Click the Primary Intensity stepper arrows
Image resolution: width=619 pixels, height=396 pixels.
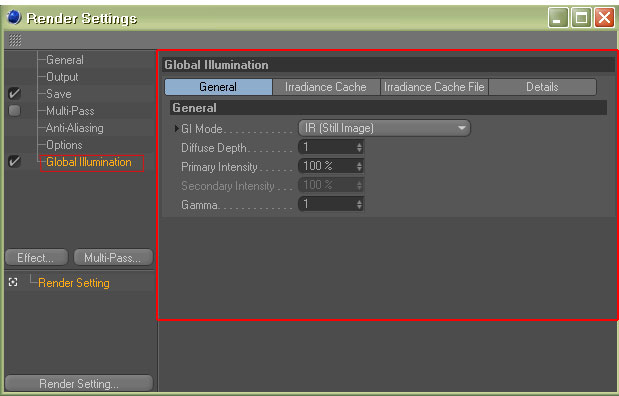[x=359, y=166]
